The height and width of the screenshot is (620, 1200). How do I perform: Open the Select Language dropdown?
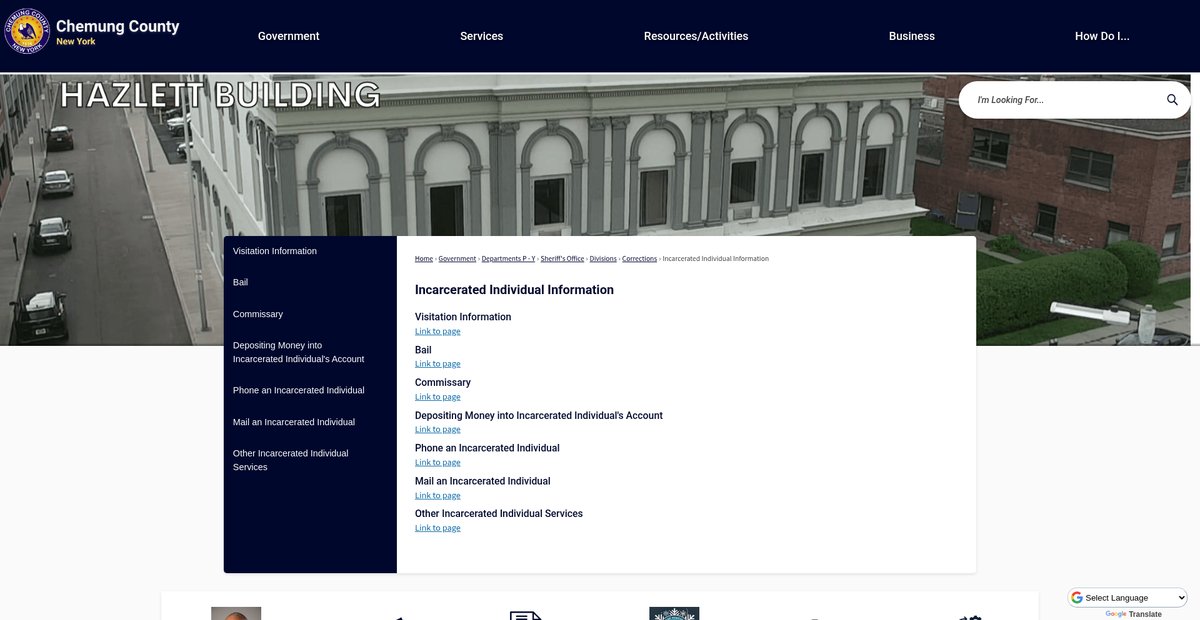click(1128, 597)
